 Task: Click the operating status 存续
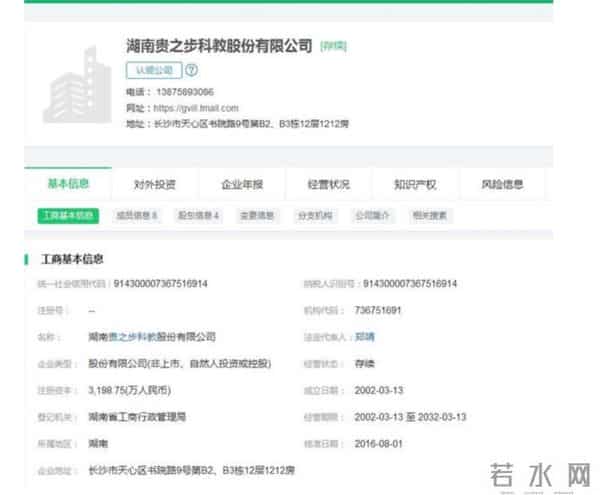(365, 363)
